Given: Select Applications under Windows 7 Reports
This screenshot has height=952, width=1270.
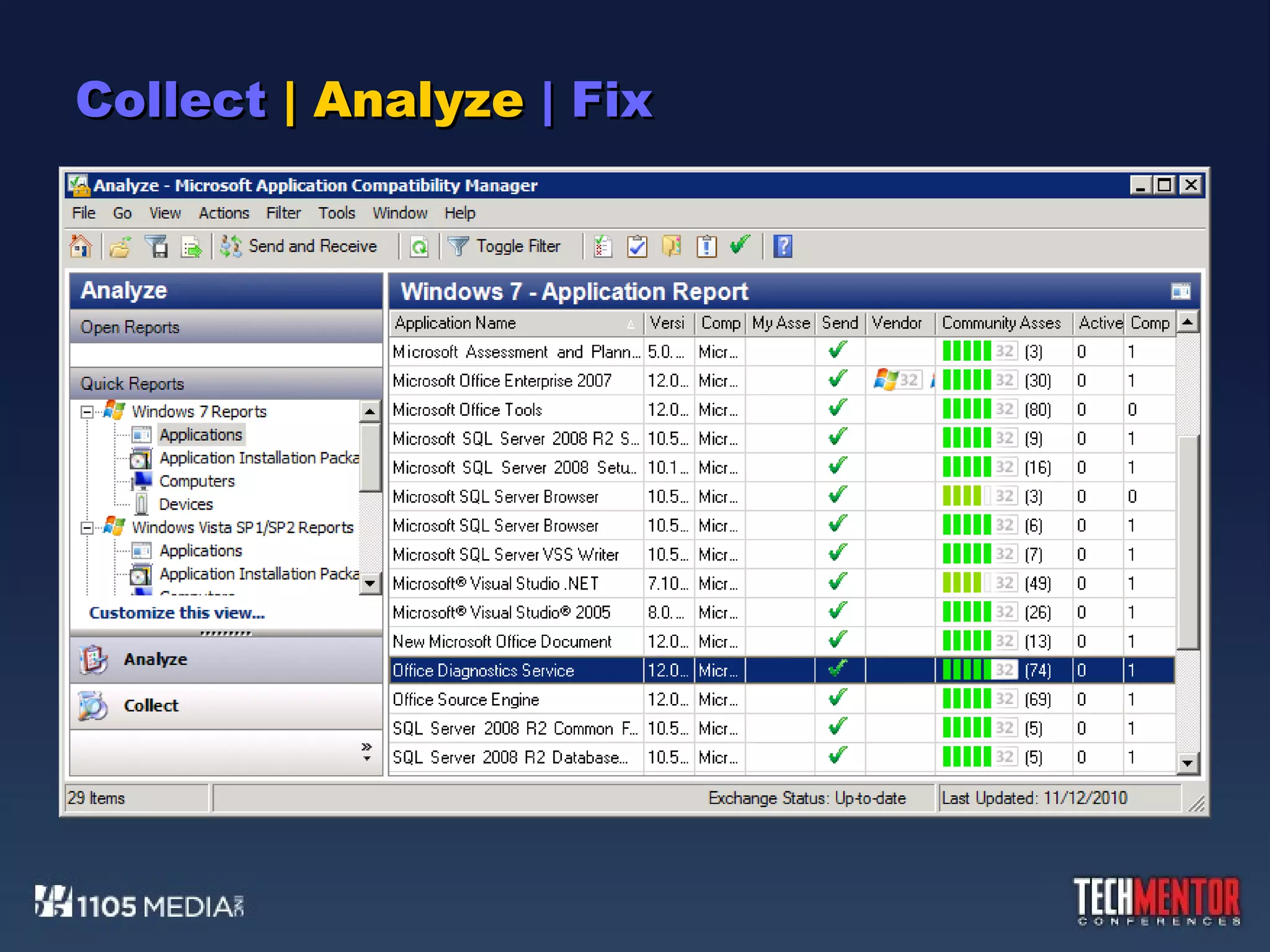Looking at the screenshot, I should (x=200, y=435).
